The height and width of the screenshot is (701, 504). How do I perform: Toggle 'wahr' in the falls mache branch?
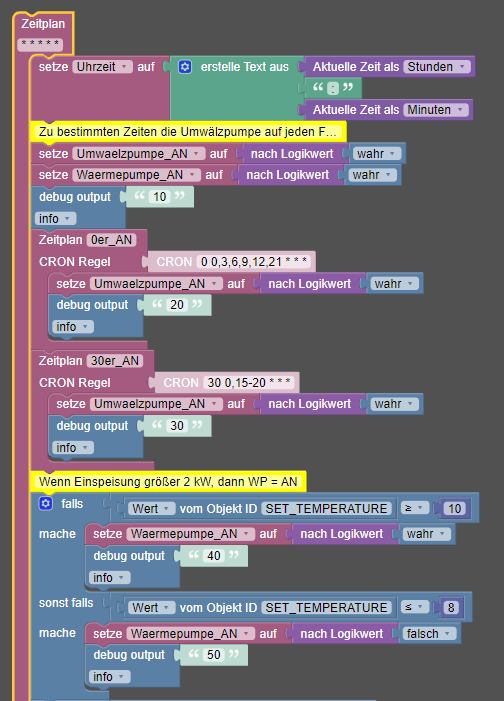(x=426, y=534)
